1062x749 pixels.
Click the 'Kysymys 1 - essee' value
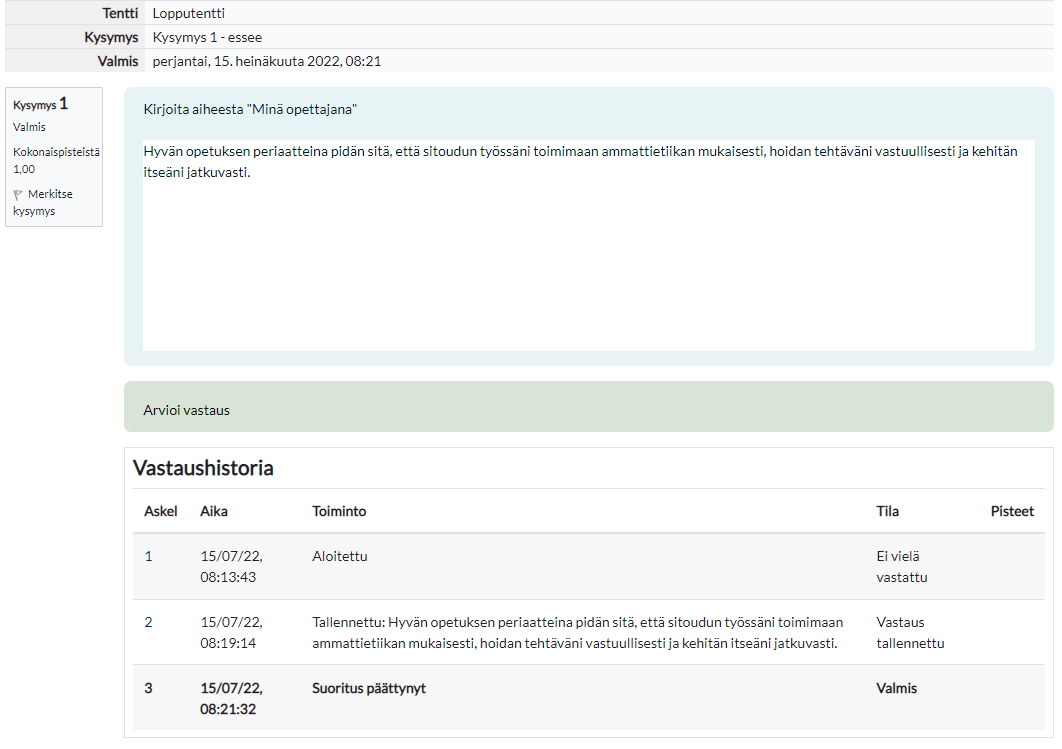click(207, 37)
